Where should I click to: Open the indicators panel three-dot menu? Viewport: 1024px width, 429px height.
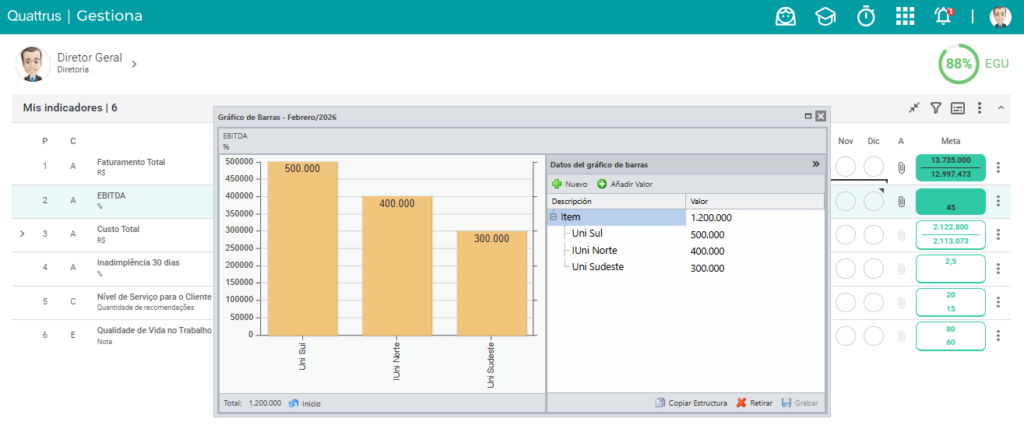point(979,108)
